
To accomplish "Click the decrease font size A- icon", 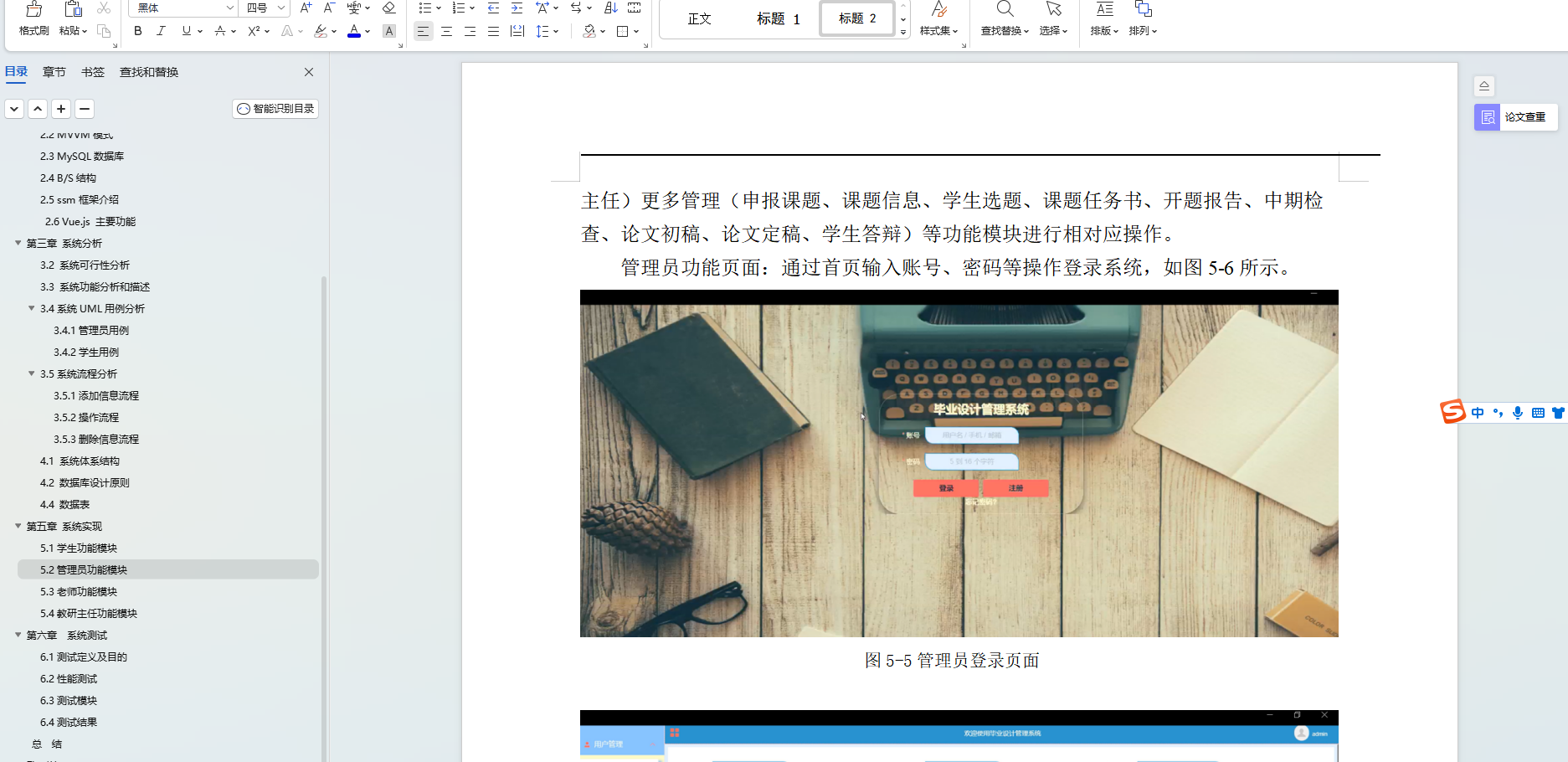I will click(329, 8).
